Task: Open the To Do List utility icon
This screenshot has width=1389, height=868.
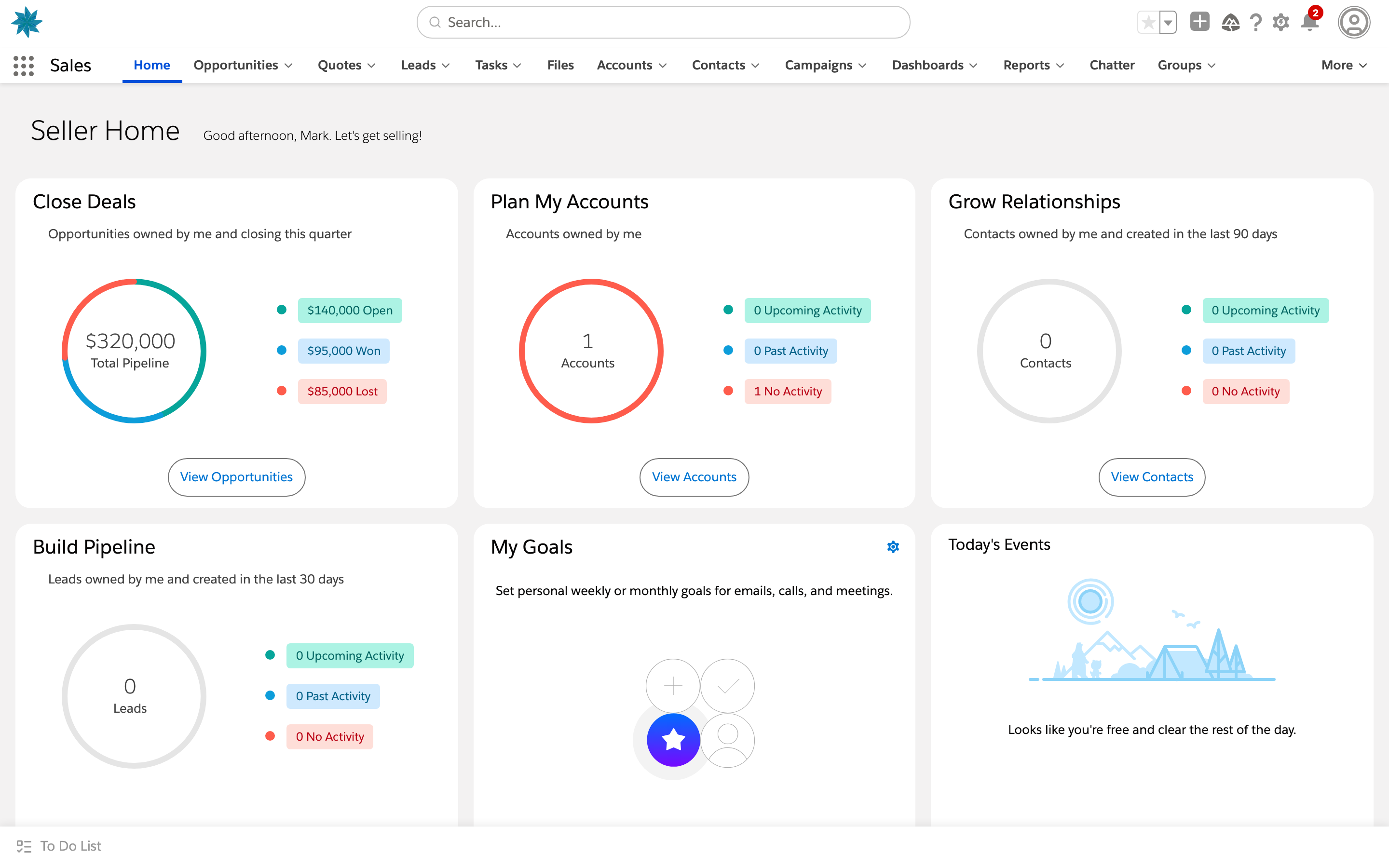Action: click(x=24, y=846)
